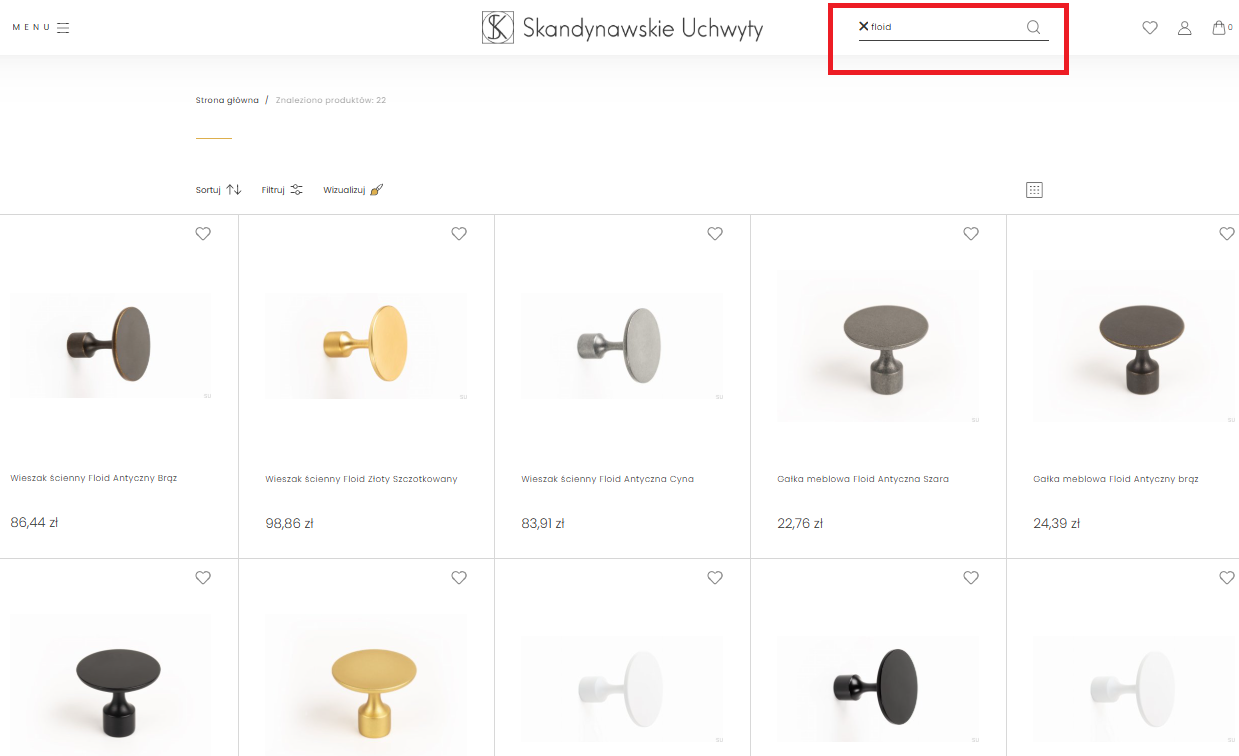
Task: Expand the Filtruj filter panel
Action: [x=282, y=190]
